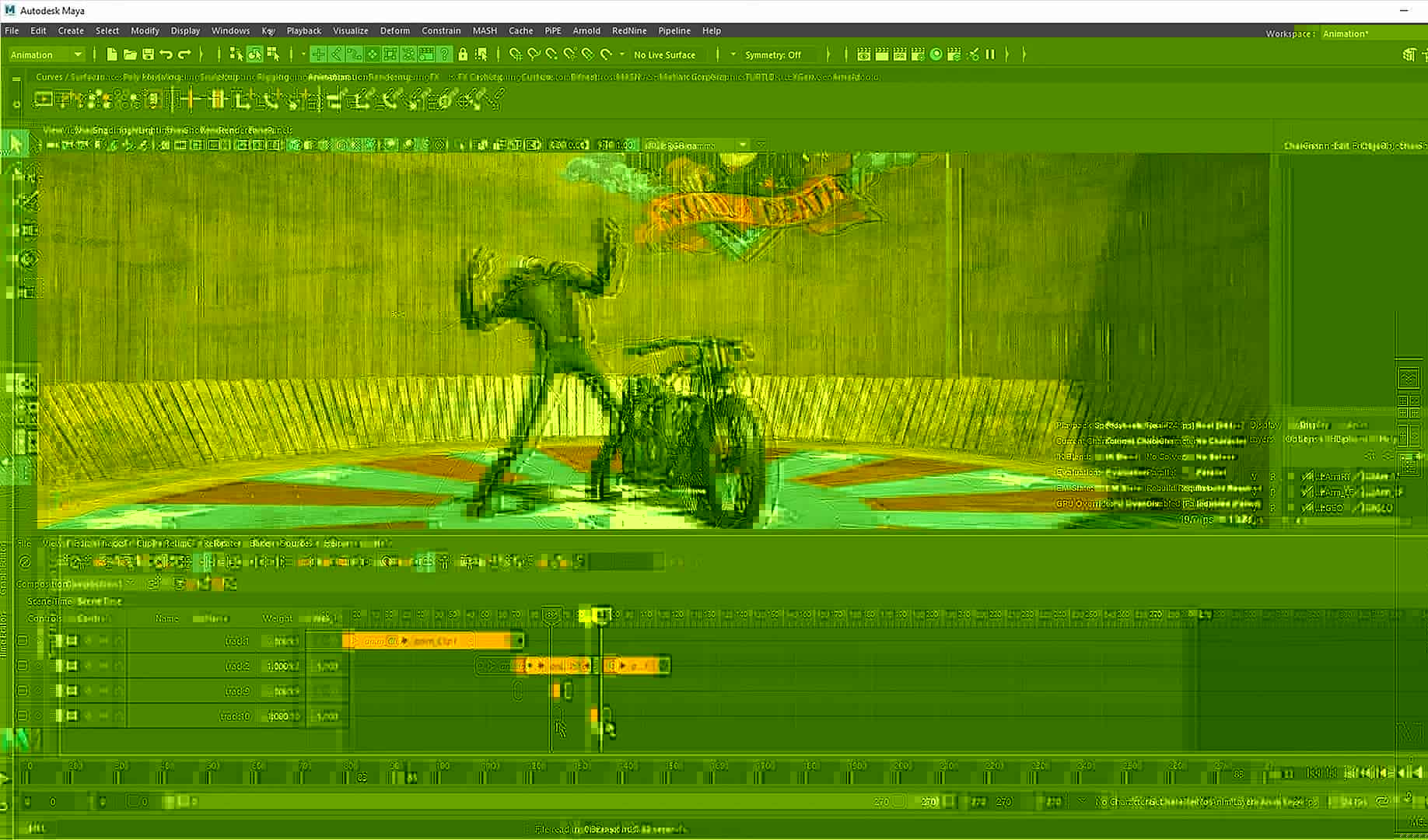Open the Symmetry: Off dropdown

coord(779,54)
